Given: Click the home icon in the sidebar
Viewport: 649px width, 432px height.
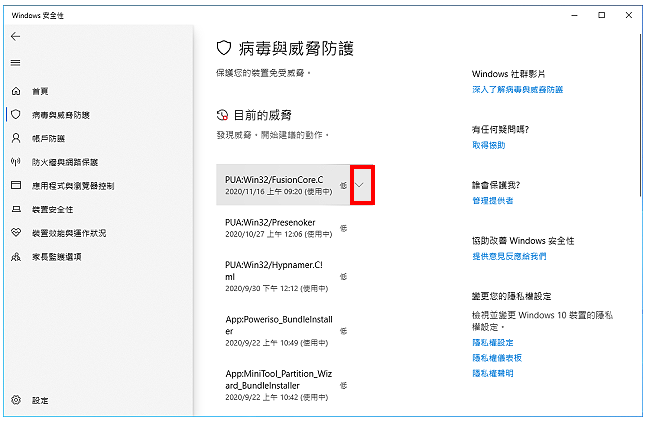Looking at the screenshot, I should pyautogui.click(x=16, y=91).
